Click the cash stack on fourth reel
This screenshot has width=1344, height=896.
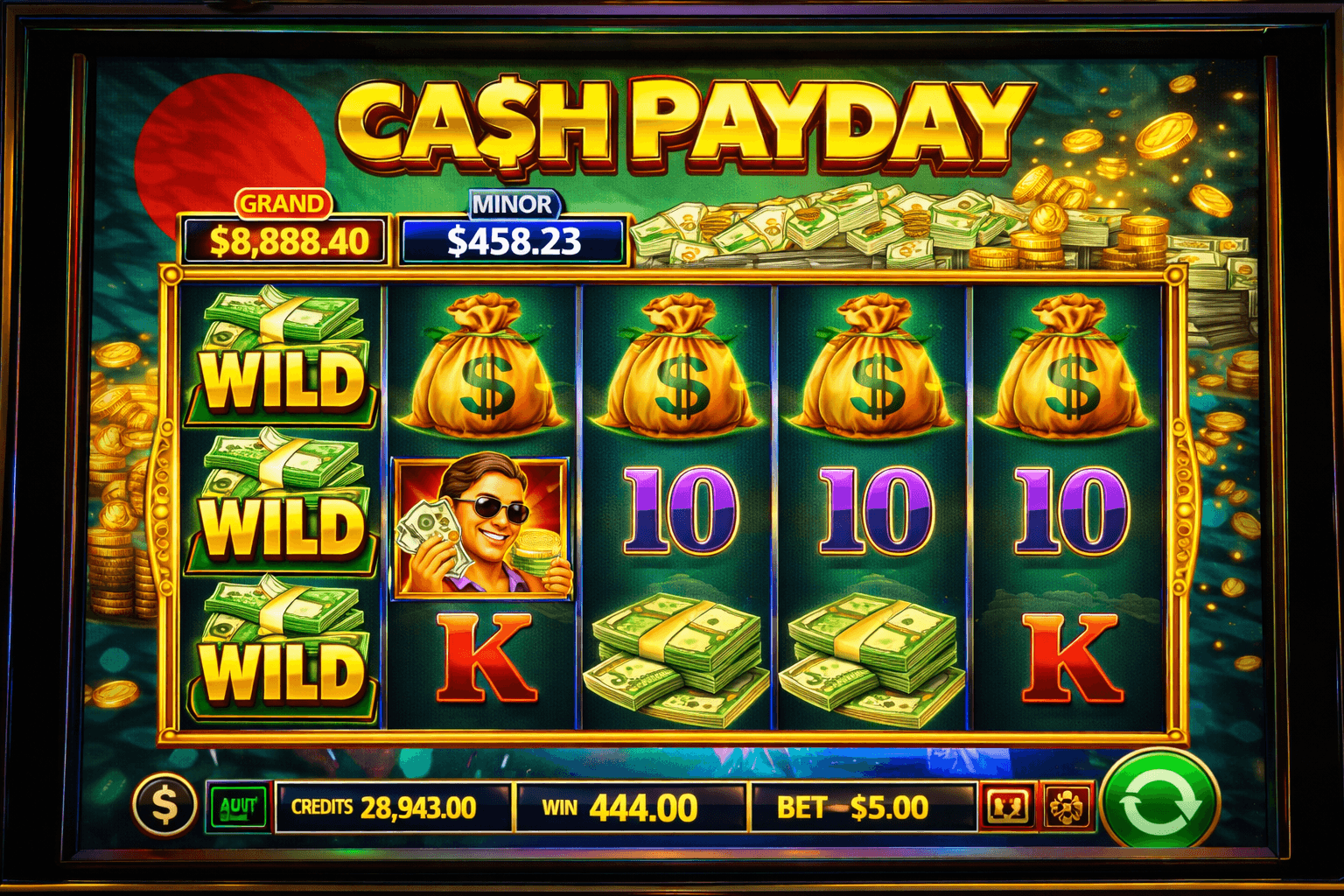point(872,658)
